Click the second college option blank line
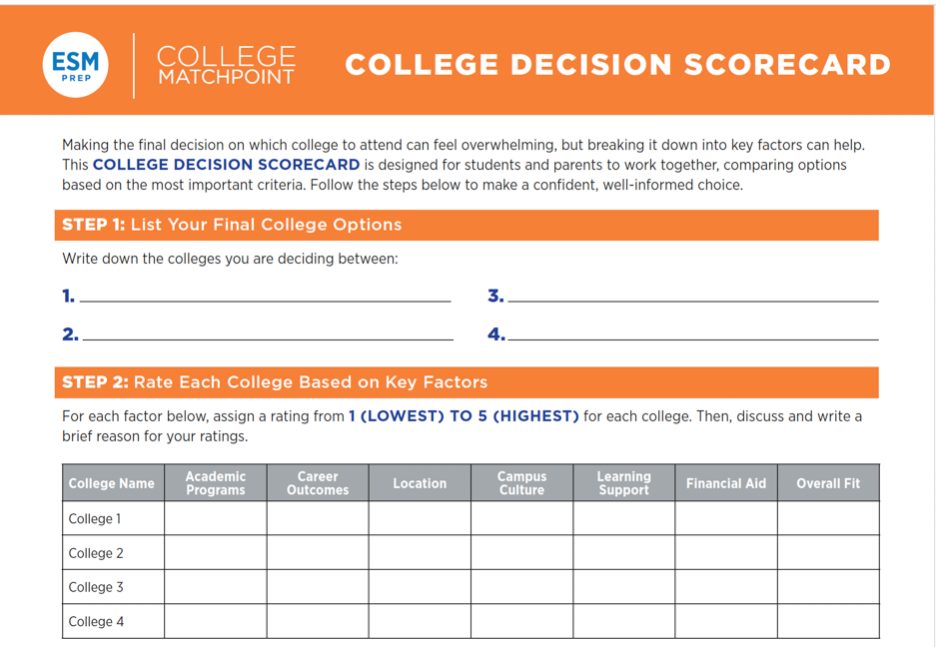The height and width of the screenshot is (648, 936). (x=267, y=334)
